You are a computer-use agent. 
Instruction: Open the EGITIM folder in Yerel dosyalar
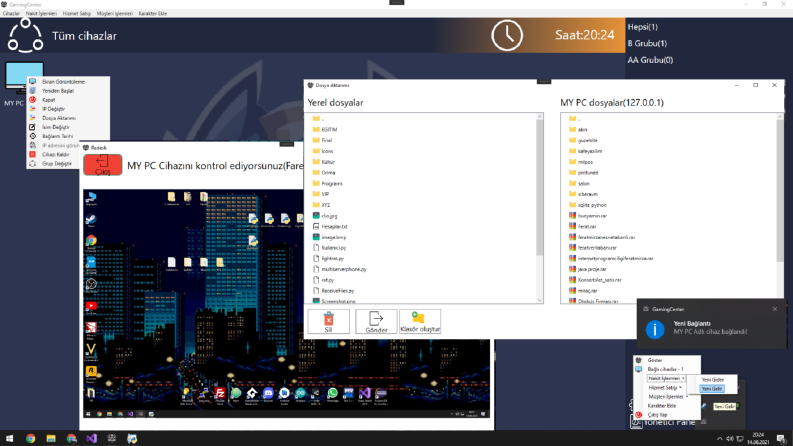click(329, 129)
